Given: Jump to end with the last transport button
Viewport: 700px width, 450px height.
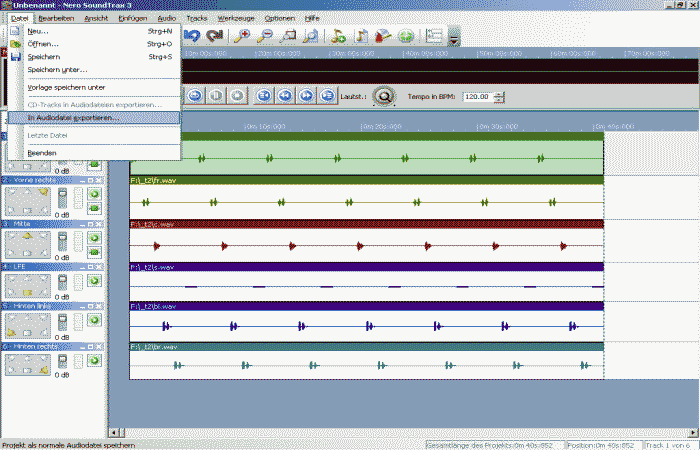Looking at the screenshot, I should pos(329,96).
